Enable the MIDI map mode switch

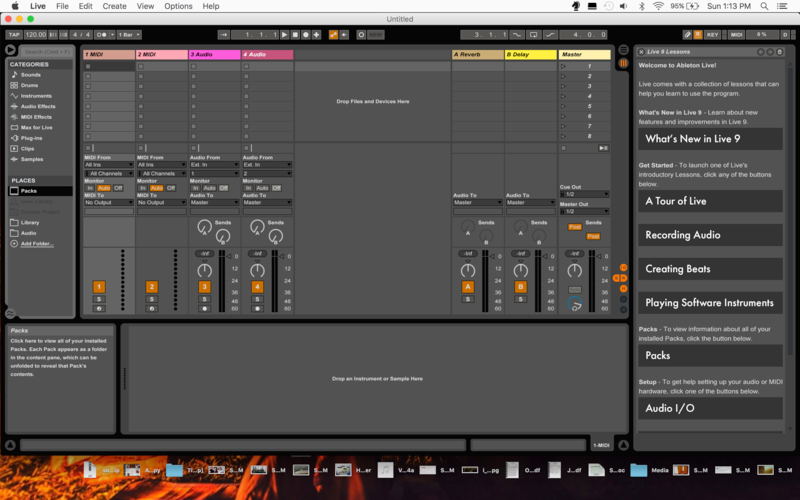tap(736, 35)
